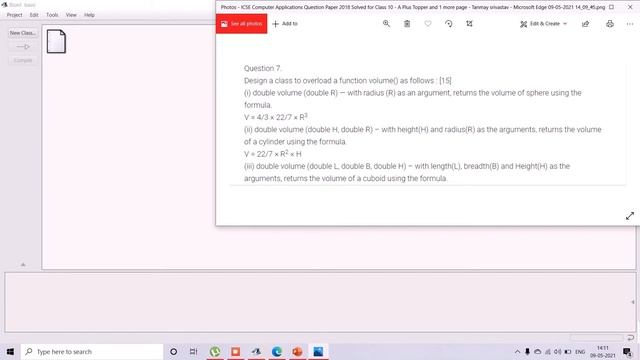Screen dimensions: 640x360
Task: Open the notification center icon
Action: point(628,351)
